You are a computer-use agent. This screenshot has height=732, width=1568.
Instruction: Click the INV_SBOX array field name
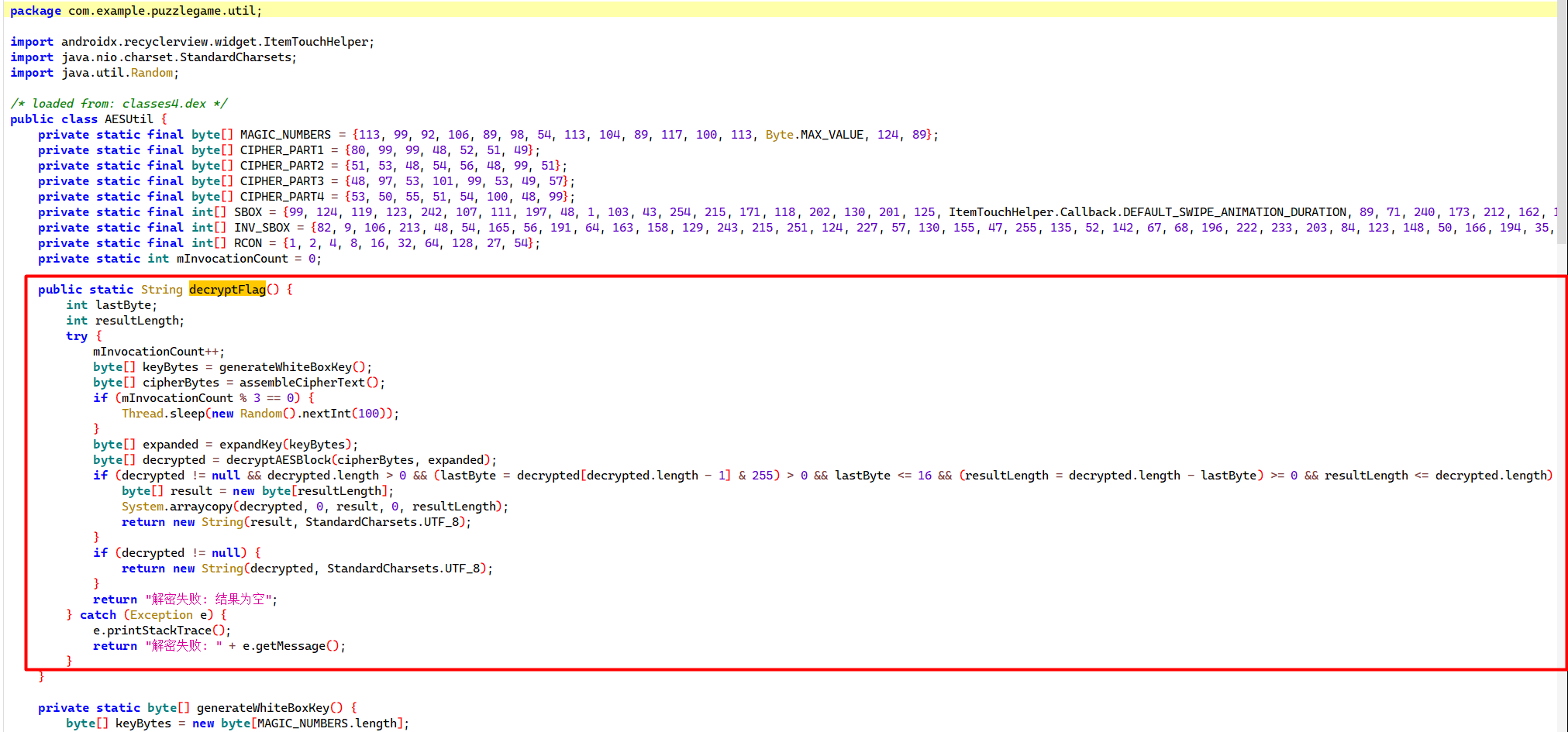(262, 227)
